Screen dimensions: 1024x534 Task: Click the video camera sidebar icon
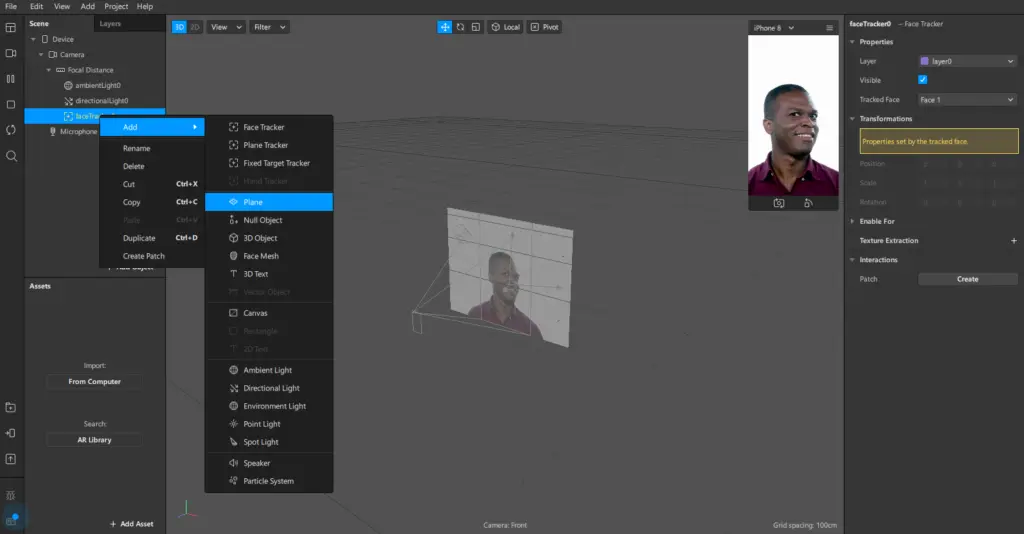point(11,53)
